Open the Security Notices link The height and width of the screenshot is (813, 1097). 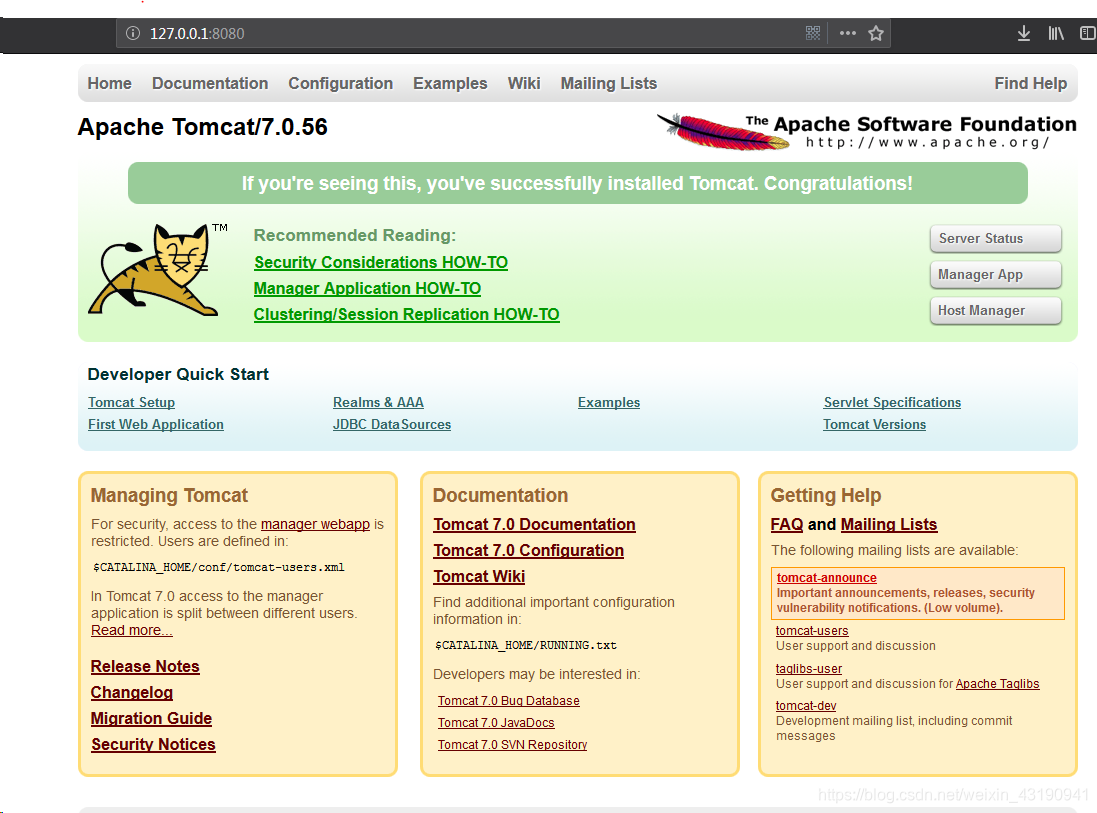pyautogui.click(x=153, y=744)
